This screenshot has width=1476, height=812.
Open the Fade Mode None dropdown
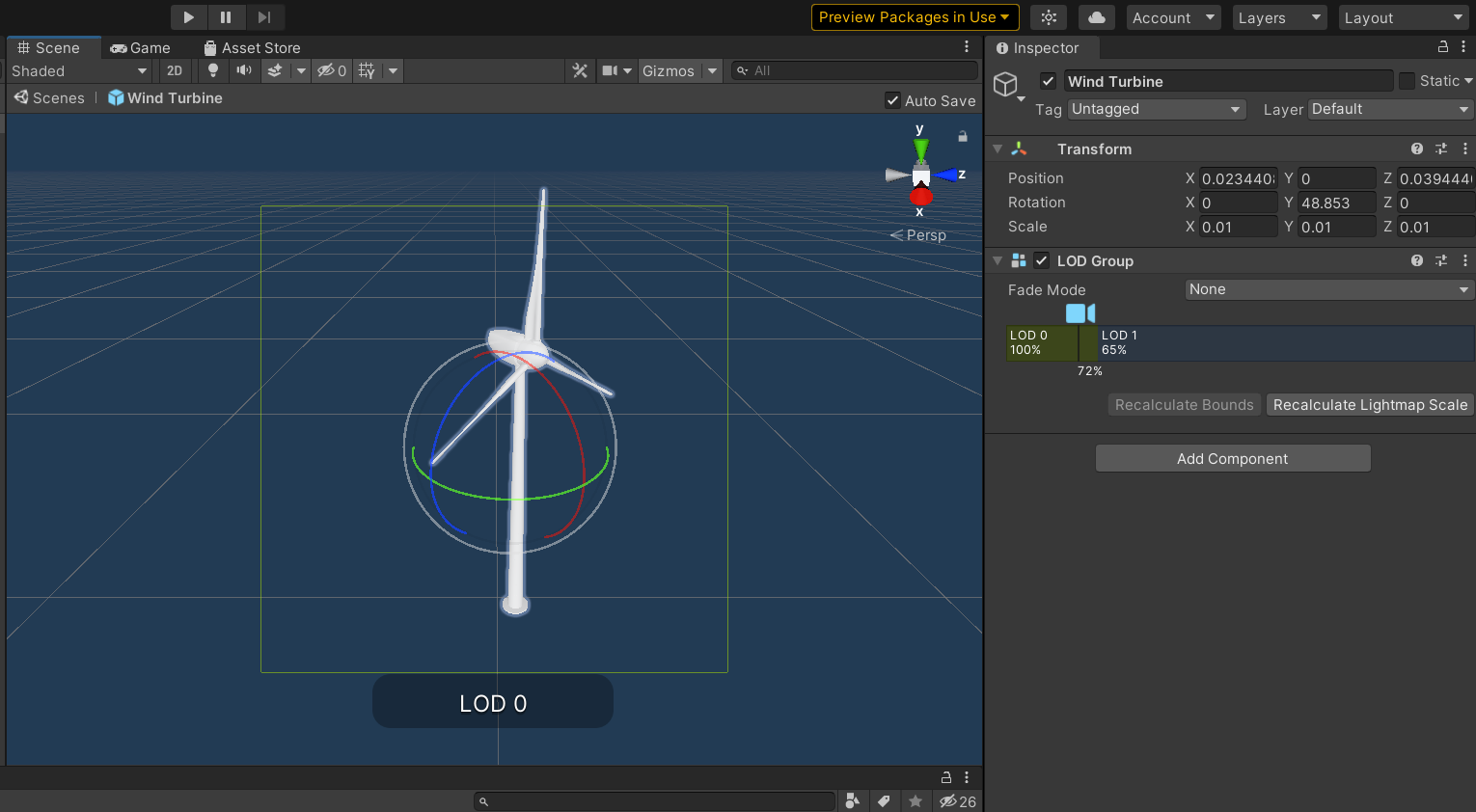pos(1329,289)
